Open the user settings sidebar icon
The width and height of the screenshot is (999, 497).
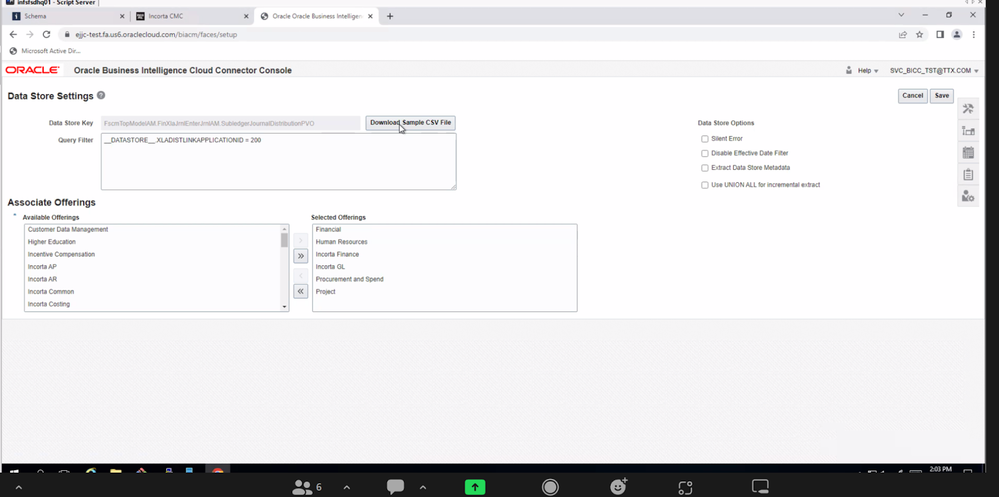pyautogui.click(x=968, y=196)
